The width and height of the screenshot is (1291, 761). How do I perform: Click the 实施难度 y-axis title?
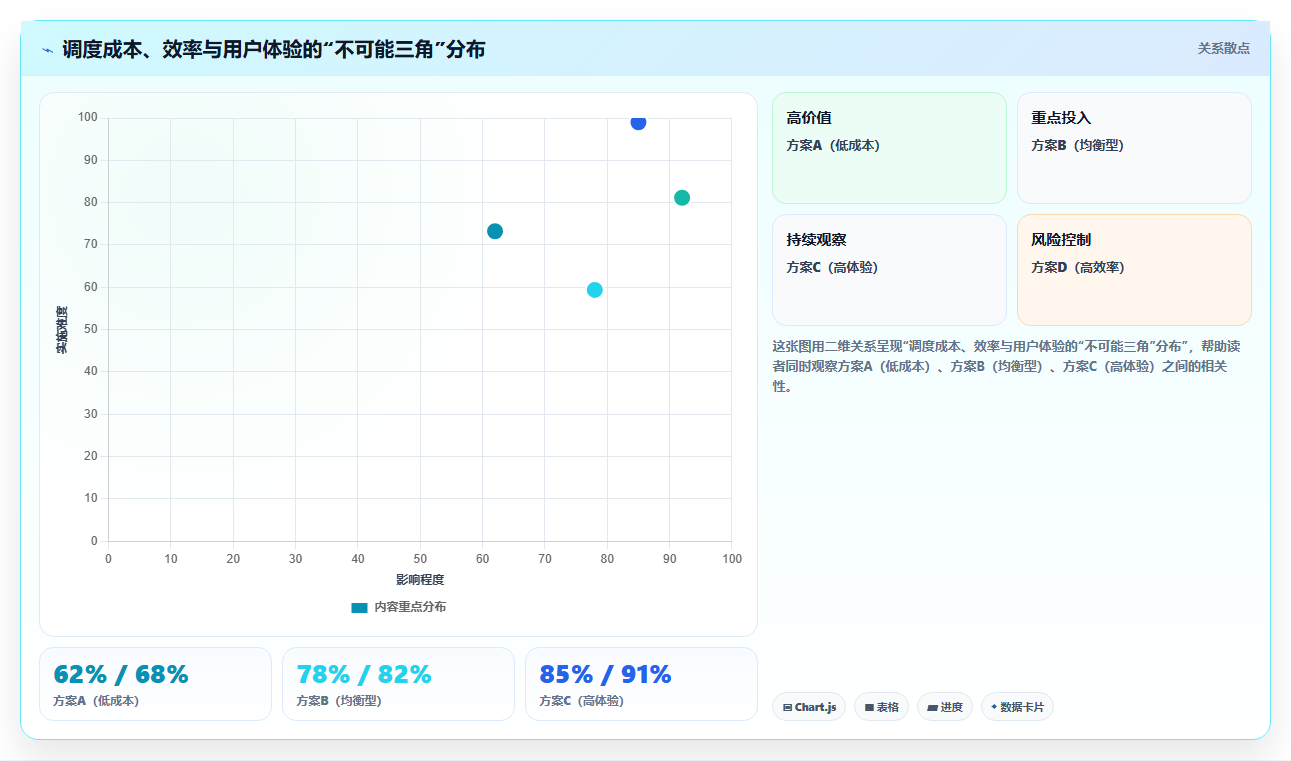pos(62,330)
